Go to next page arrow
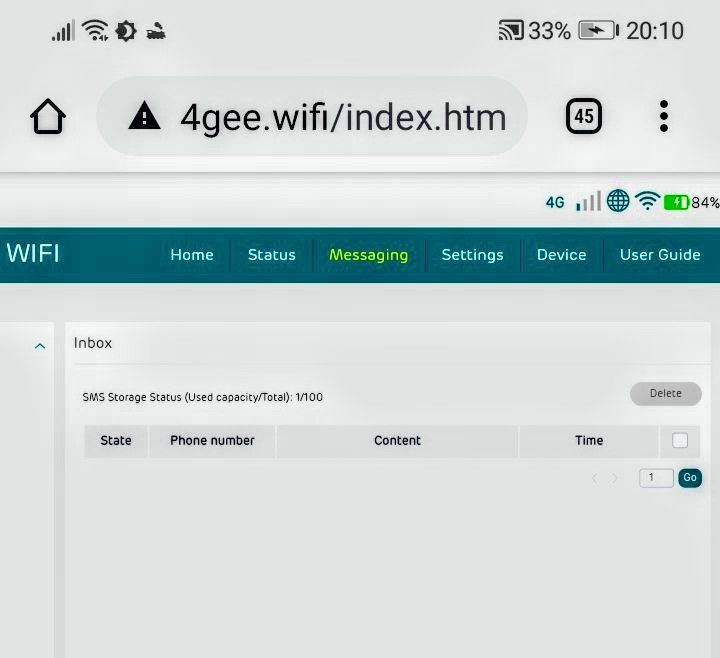Viewport: 720px width, 658px height. 615,478
